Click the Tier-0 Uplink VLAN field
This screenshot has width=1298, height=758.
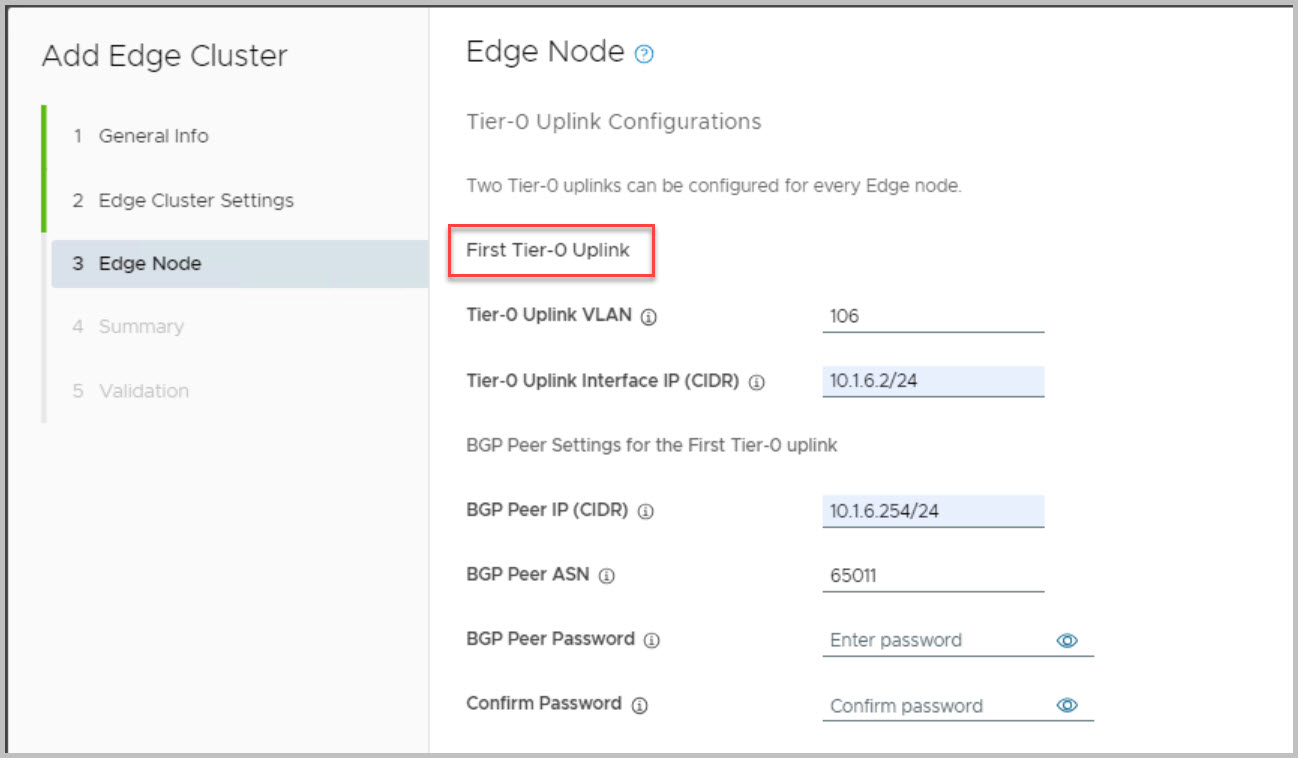(932, 316)
